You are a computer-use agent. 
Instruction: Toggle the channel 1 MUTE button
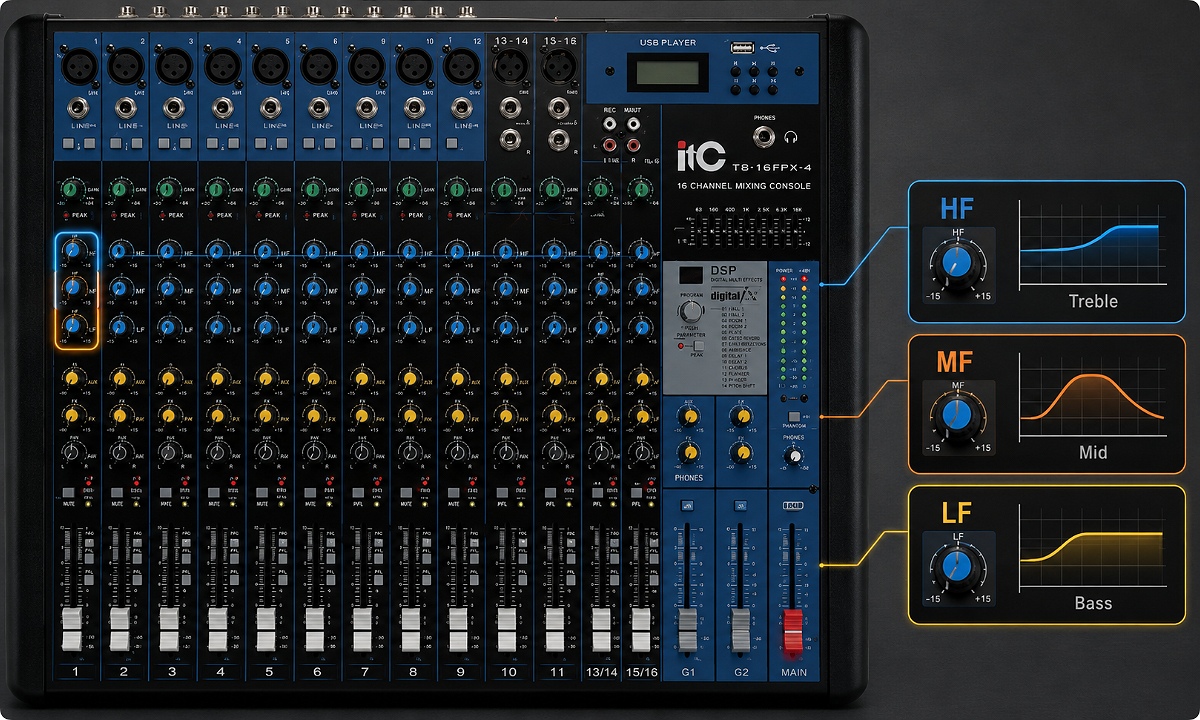click(x=69, y=492)
